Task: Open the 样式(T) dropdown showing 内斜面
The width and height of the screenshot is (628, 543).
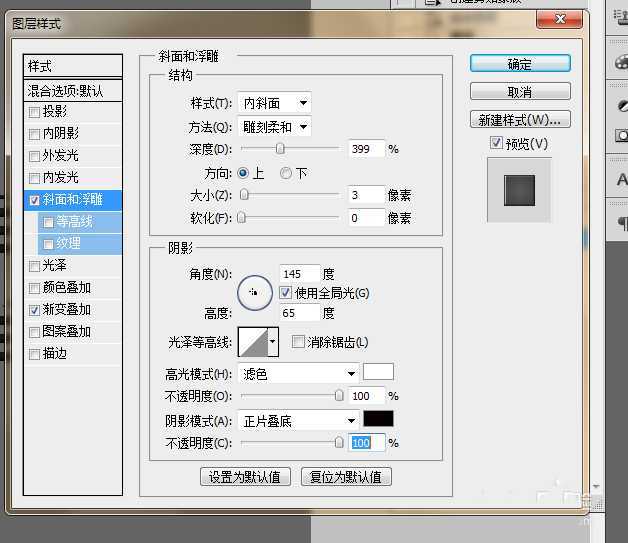Action: click(x=274, y=103)
